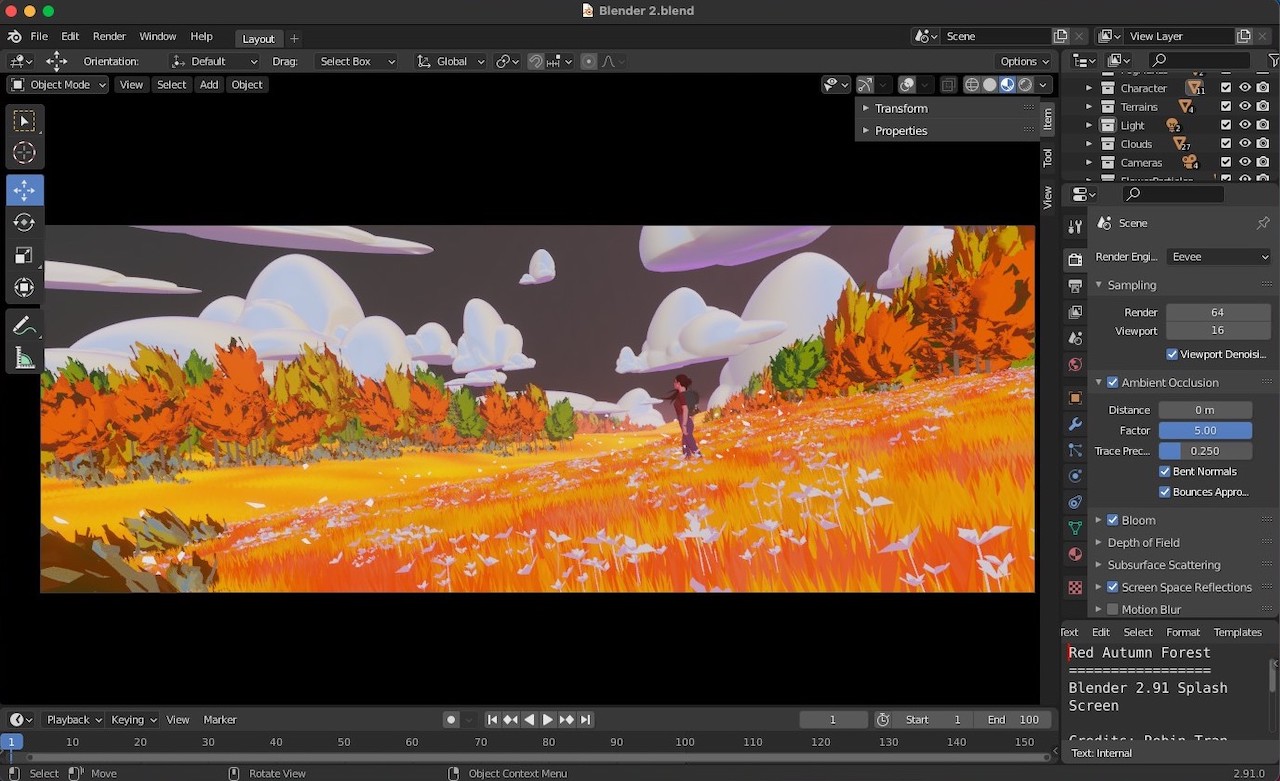1280x781 pixels.
Task: Expand the Terrains collection
Action: point(1089,107)
